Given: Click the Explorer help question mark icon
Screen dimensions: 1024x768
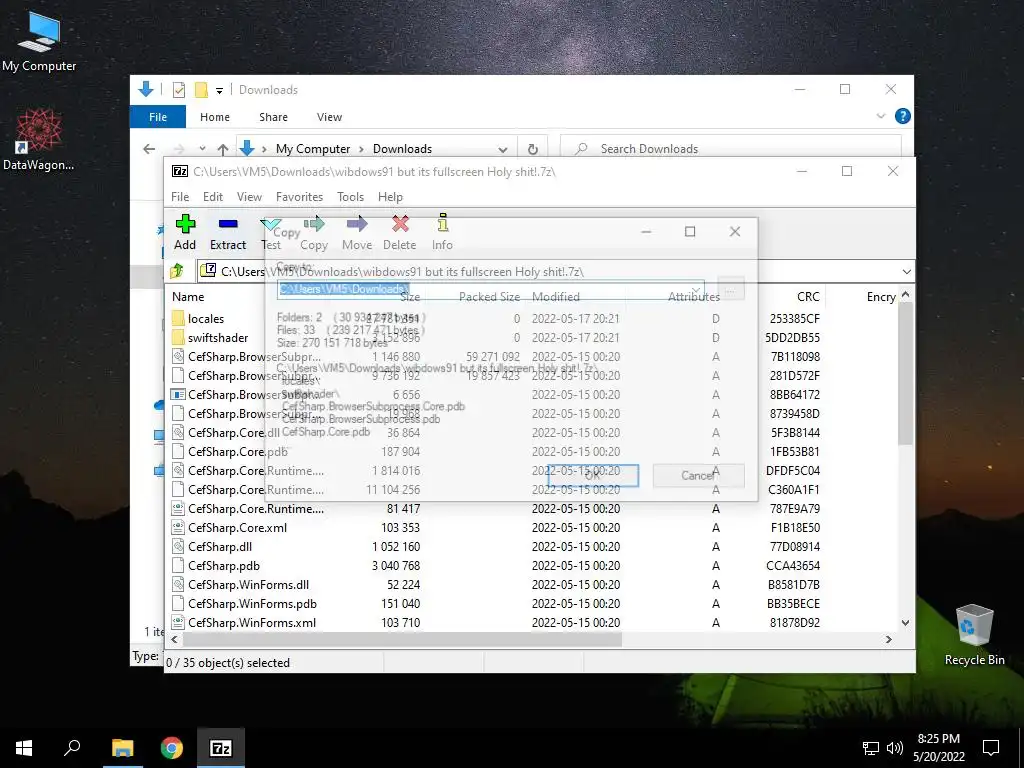Looking at the screenshot, I should tap(903, 116).
